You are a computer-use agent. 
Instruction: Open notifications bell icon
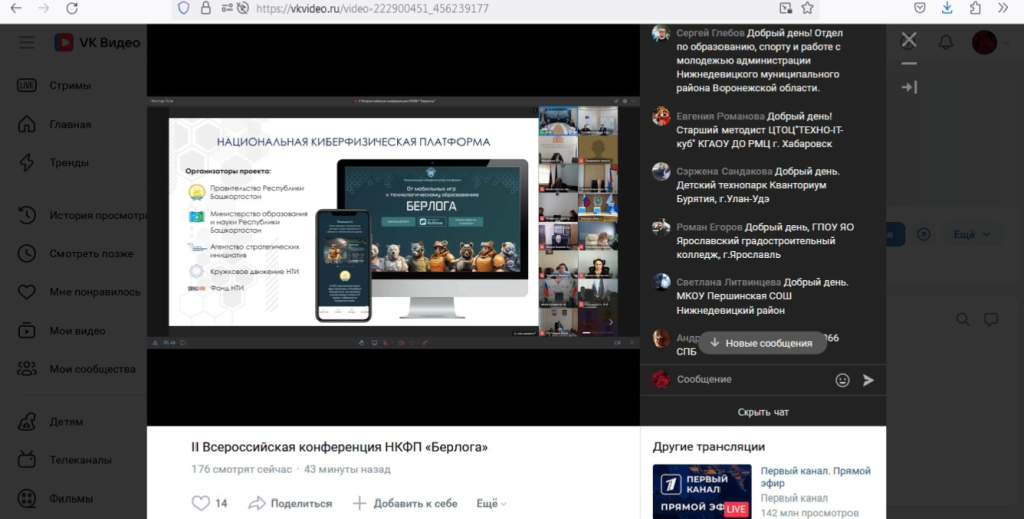[x=945, y=42]
